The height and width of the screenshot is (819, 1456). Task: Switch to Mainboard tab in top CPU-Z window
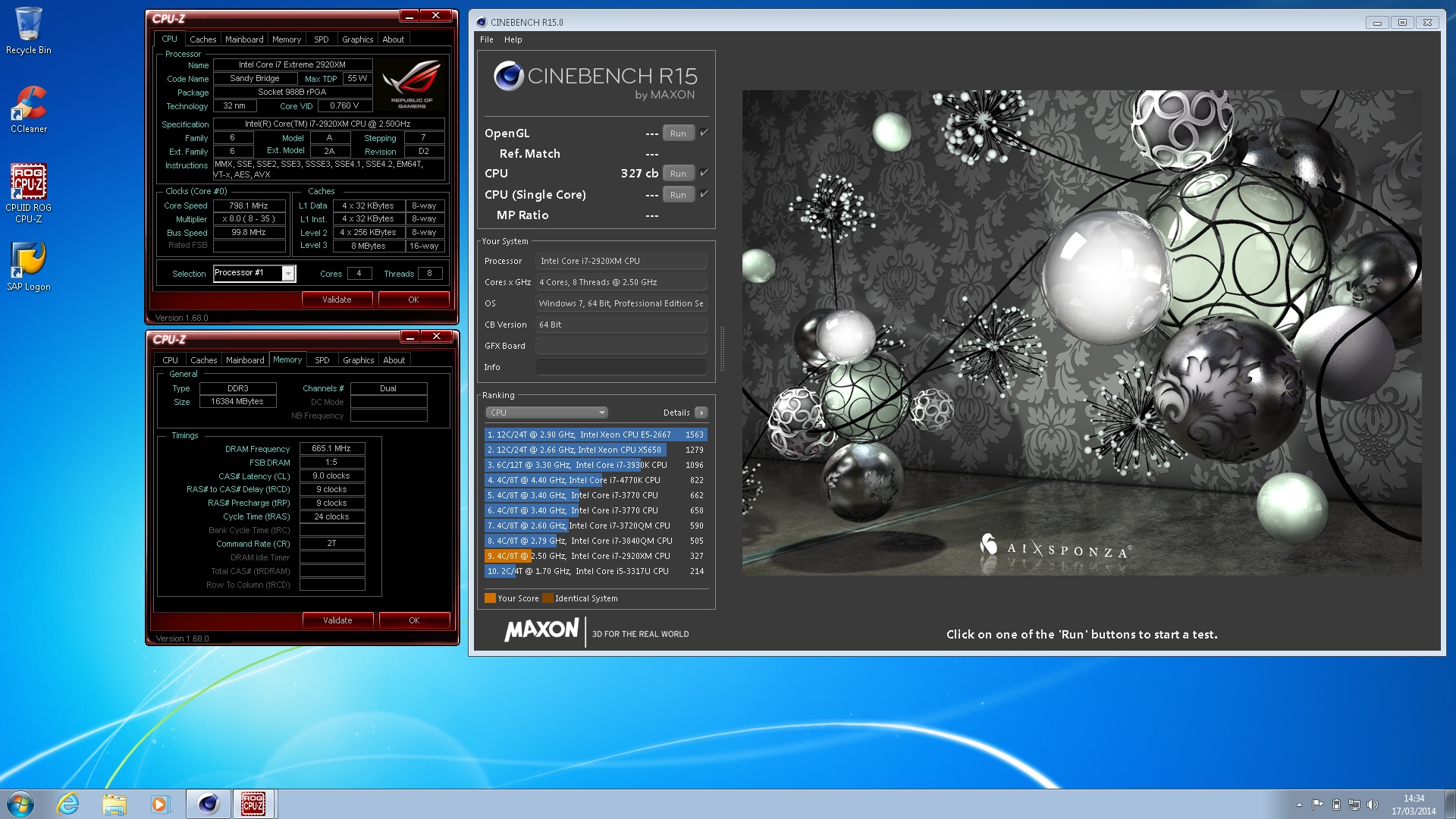(244, 39)
